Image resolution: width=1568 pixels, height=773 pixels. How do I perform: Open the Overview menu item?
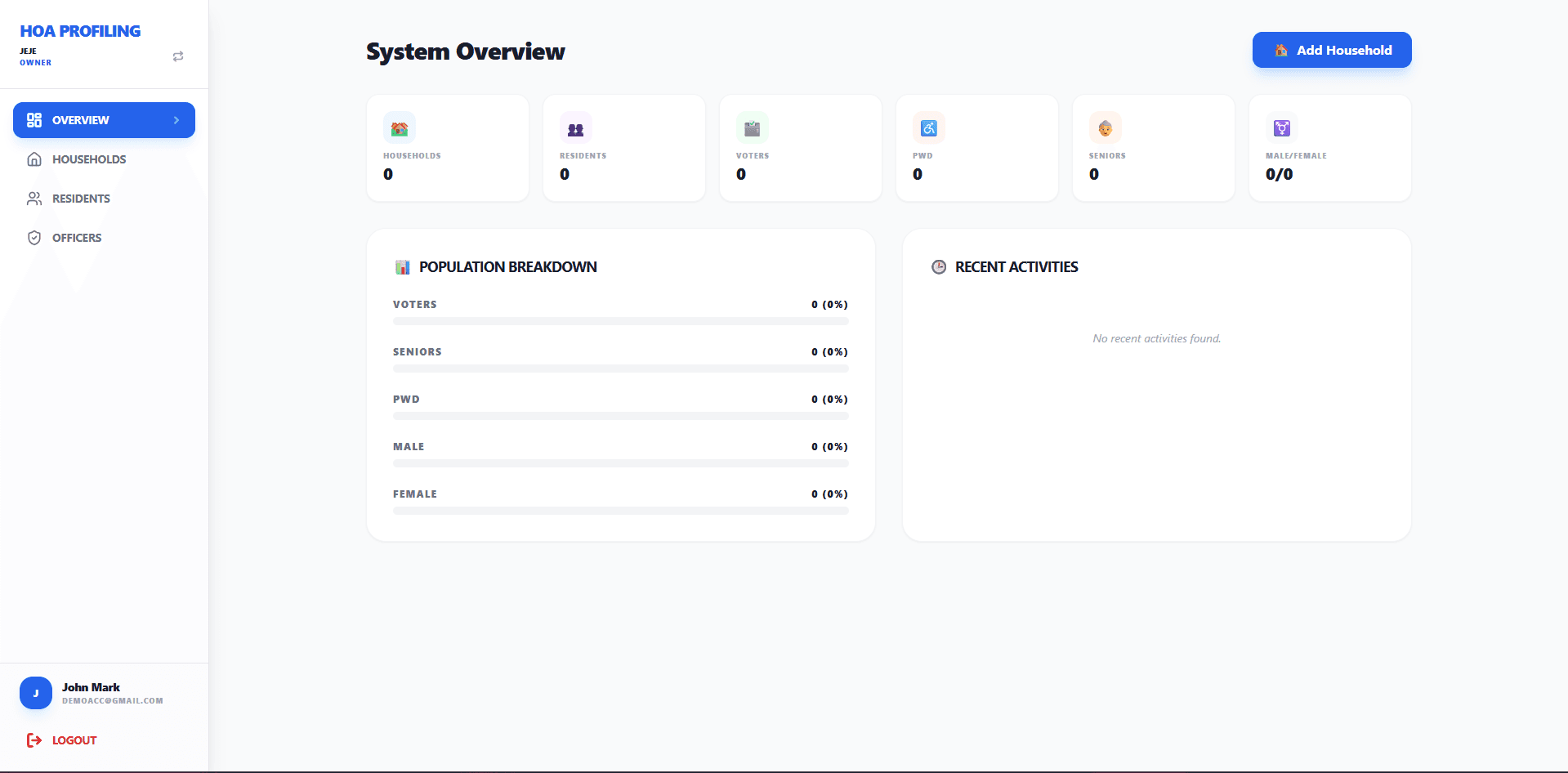[104, 120]
